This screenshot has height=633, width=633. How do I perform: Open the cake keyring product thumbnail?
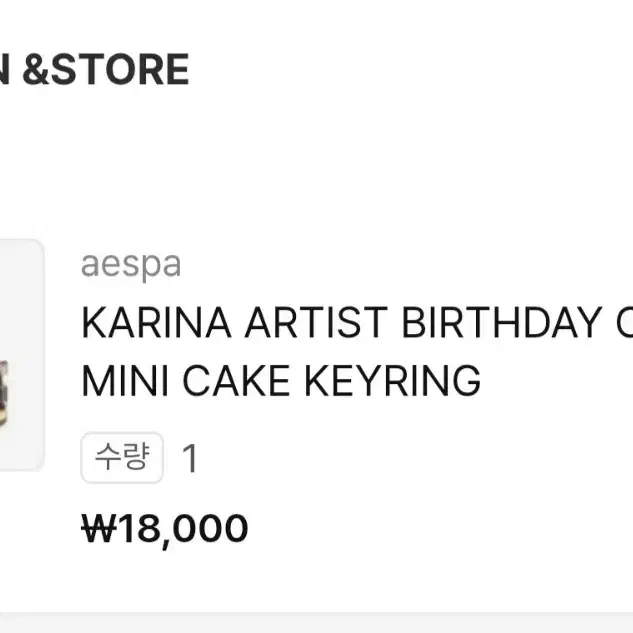[22, 355]
